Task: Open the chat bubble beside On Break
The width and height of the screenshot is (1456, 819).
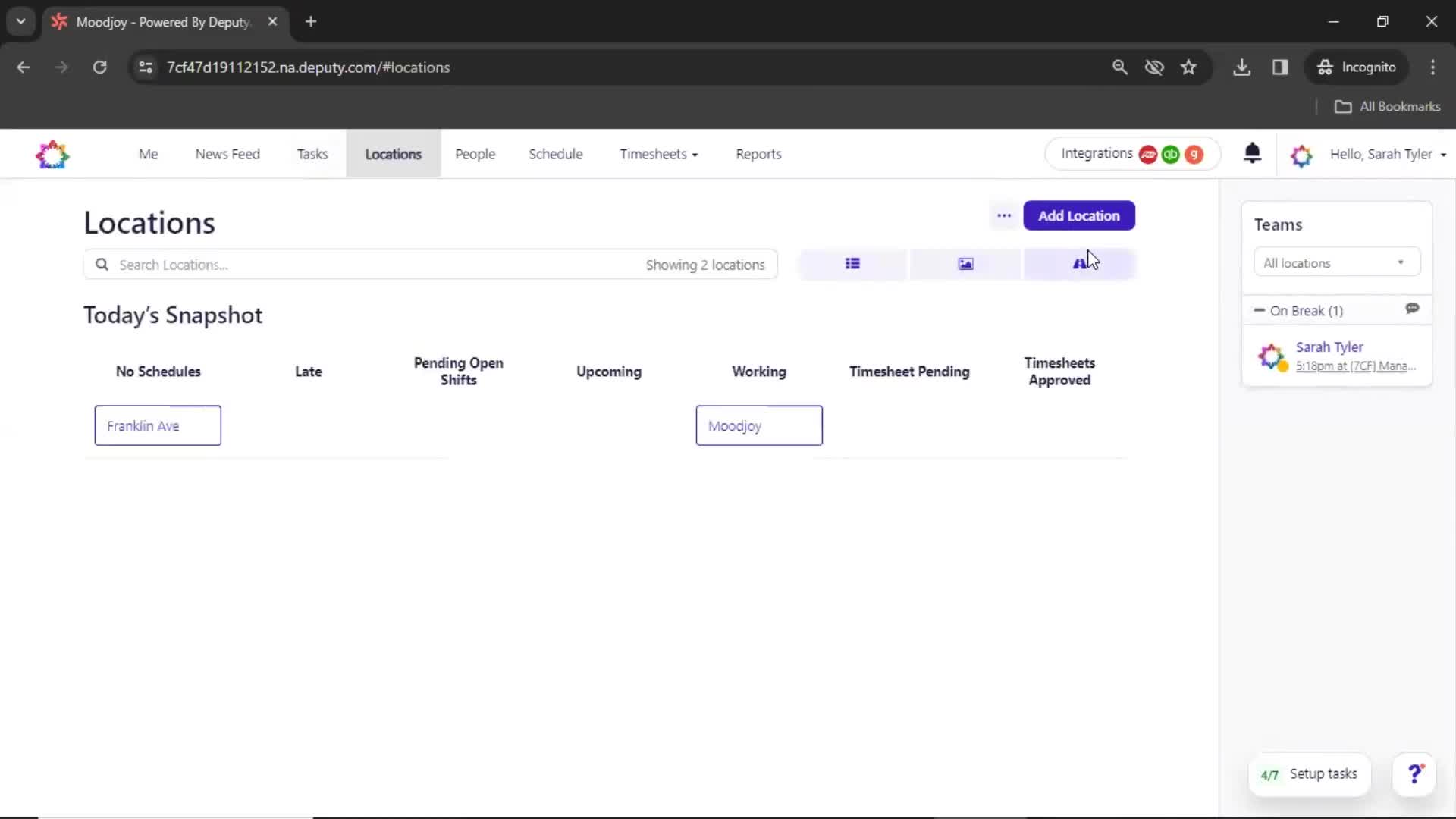Action: pos(1412,309)
